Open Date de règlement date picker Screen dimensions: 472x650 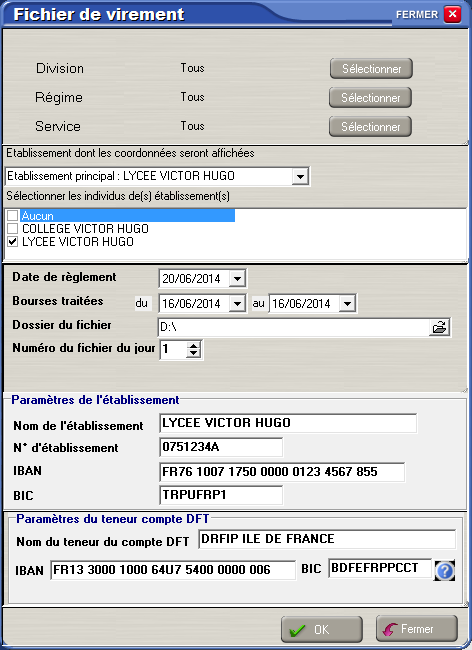(x=237, y=279)
